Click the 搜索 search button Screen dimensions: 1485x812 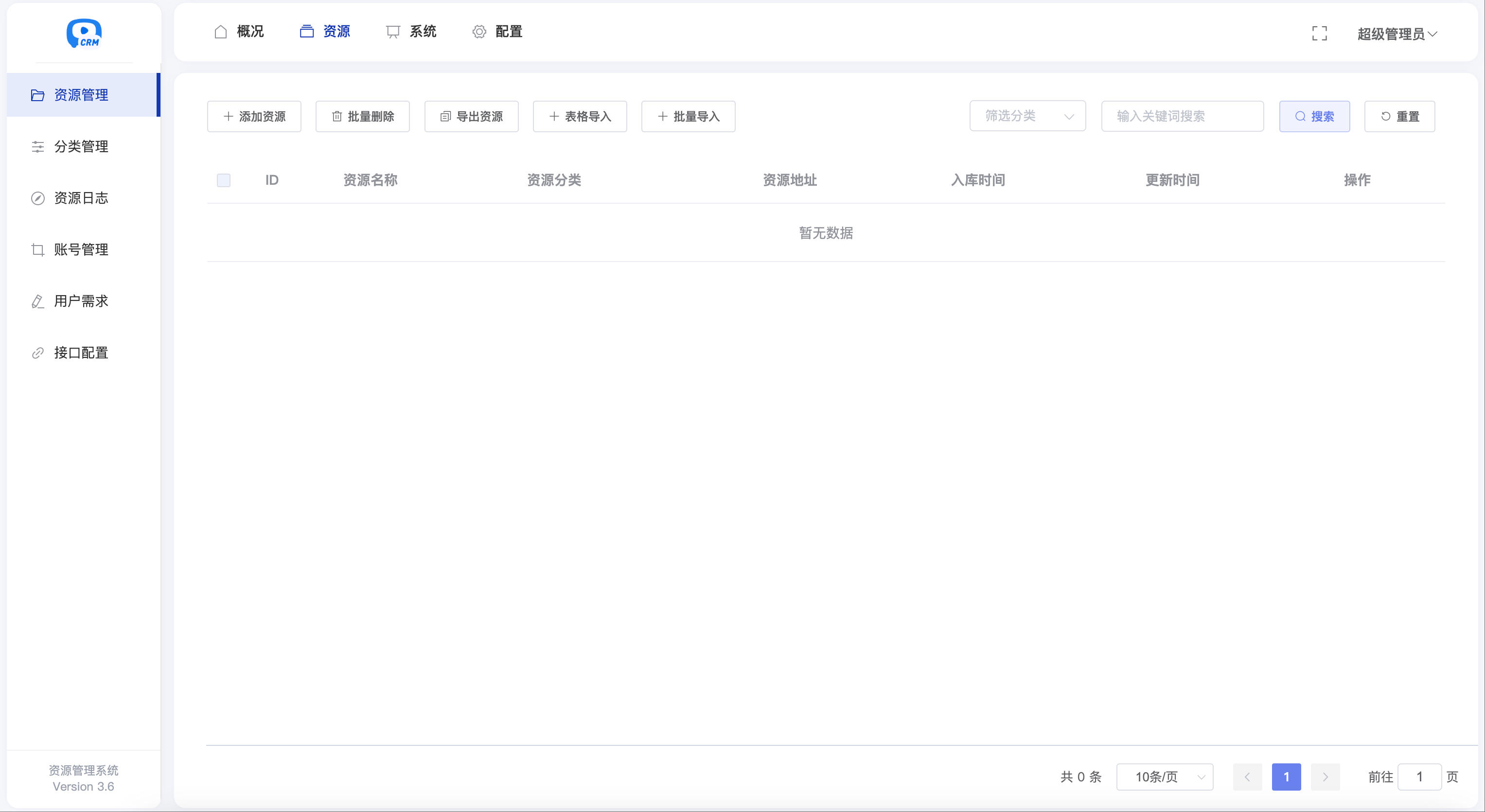pyautogui.click(x=1315, y=116)
